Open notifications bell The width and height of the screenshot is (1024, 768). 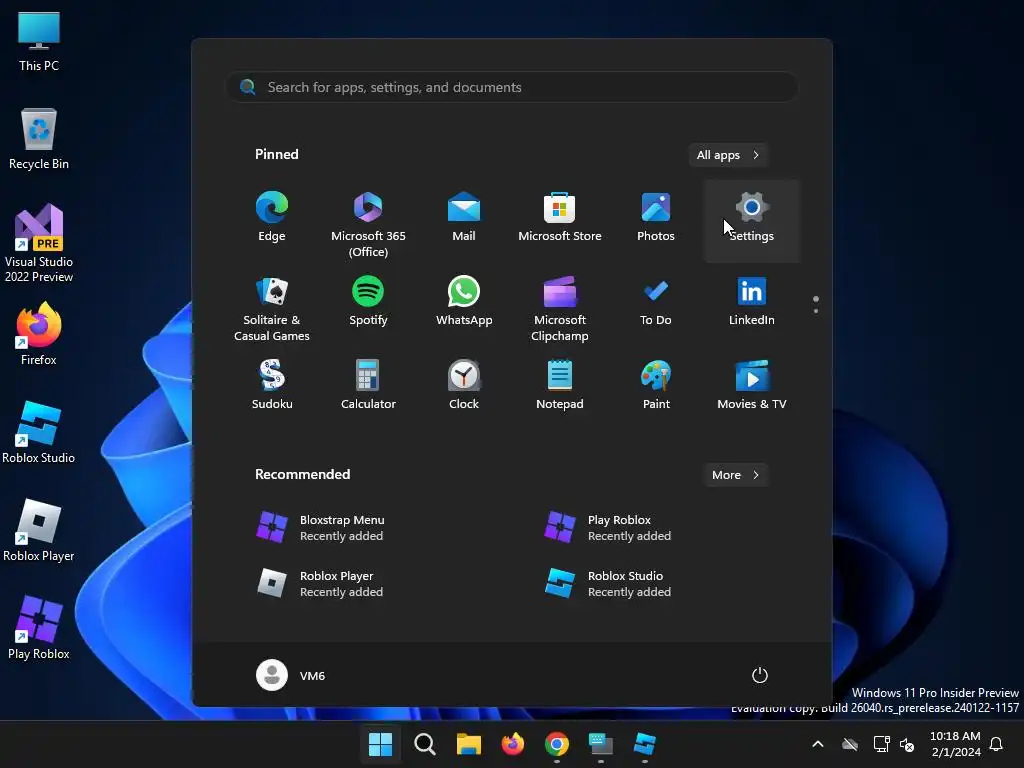(x=997, y=744)
